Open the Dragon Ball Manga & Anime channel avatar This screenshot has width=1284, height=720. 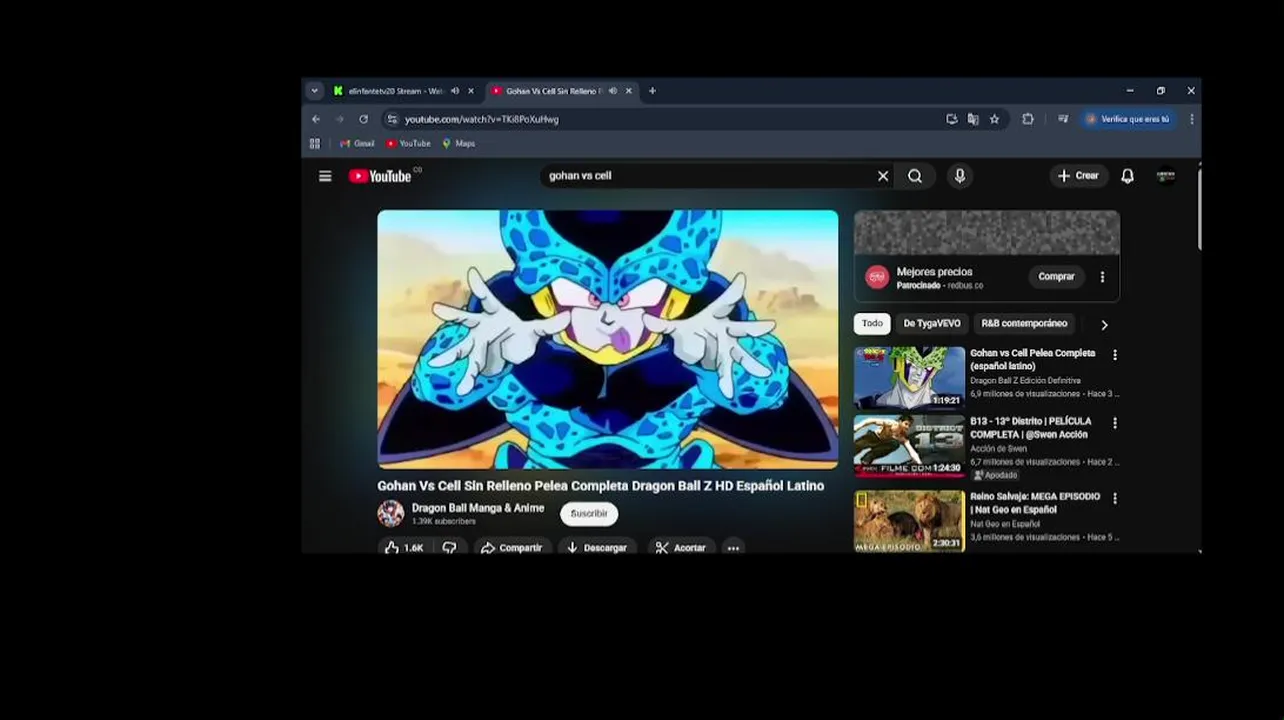[391, 514]
